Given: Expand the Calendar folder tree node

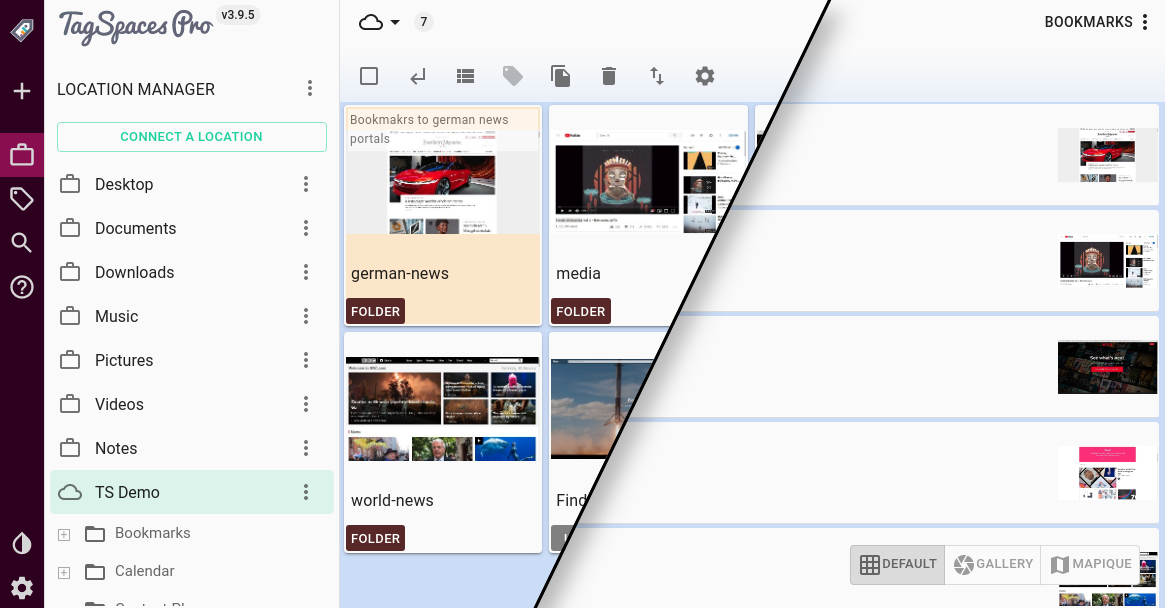Looking at the screenshot, I should tap(64, 572).
